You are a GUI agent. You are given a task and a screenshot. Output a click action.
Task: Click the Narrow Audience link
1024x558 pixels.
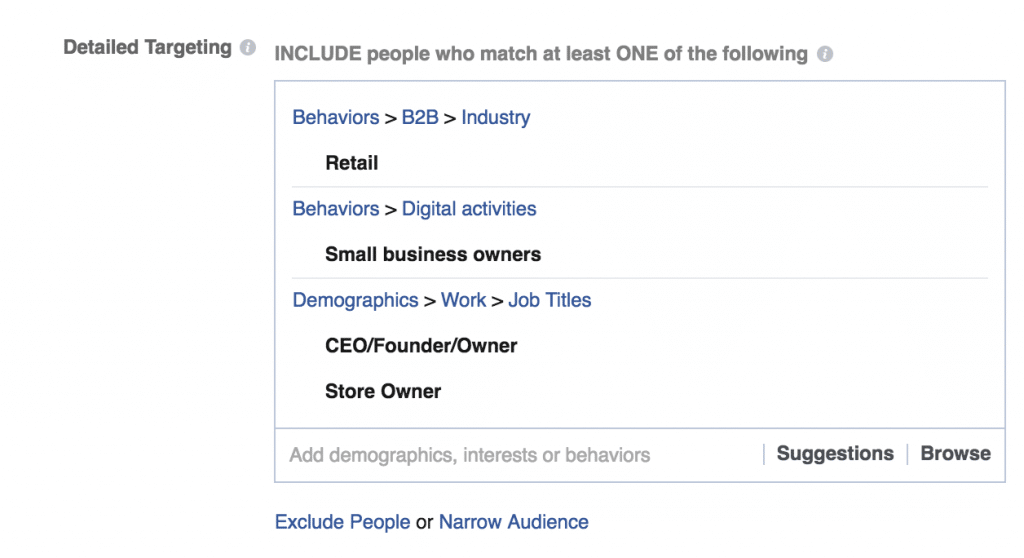tap(513, 522)
